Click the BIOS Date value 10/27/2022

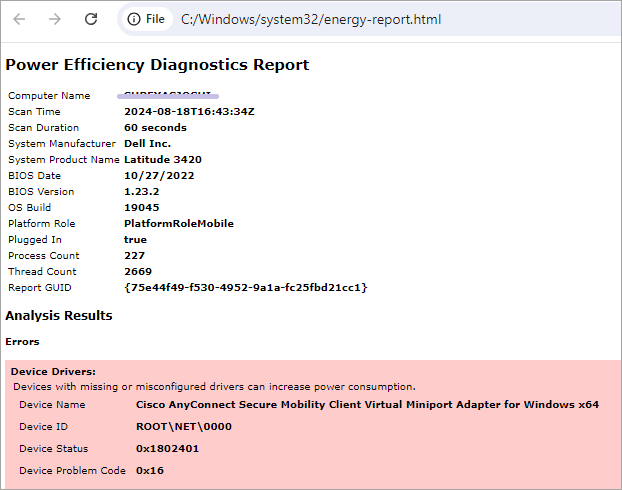[159, 176]
